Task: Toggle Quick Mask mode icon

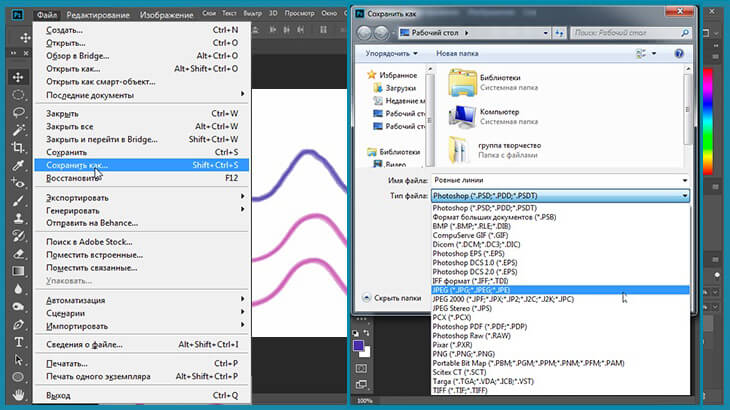Action: 361,368
